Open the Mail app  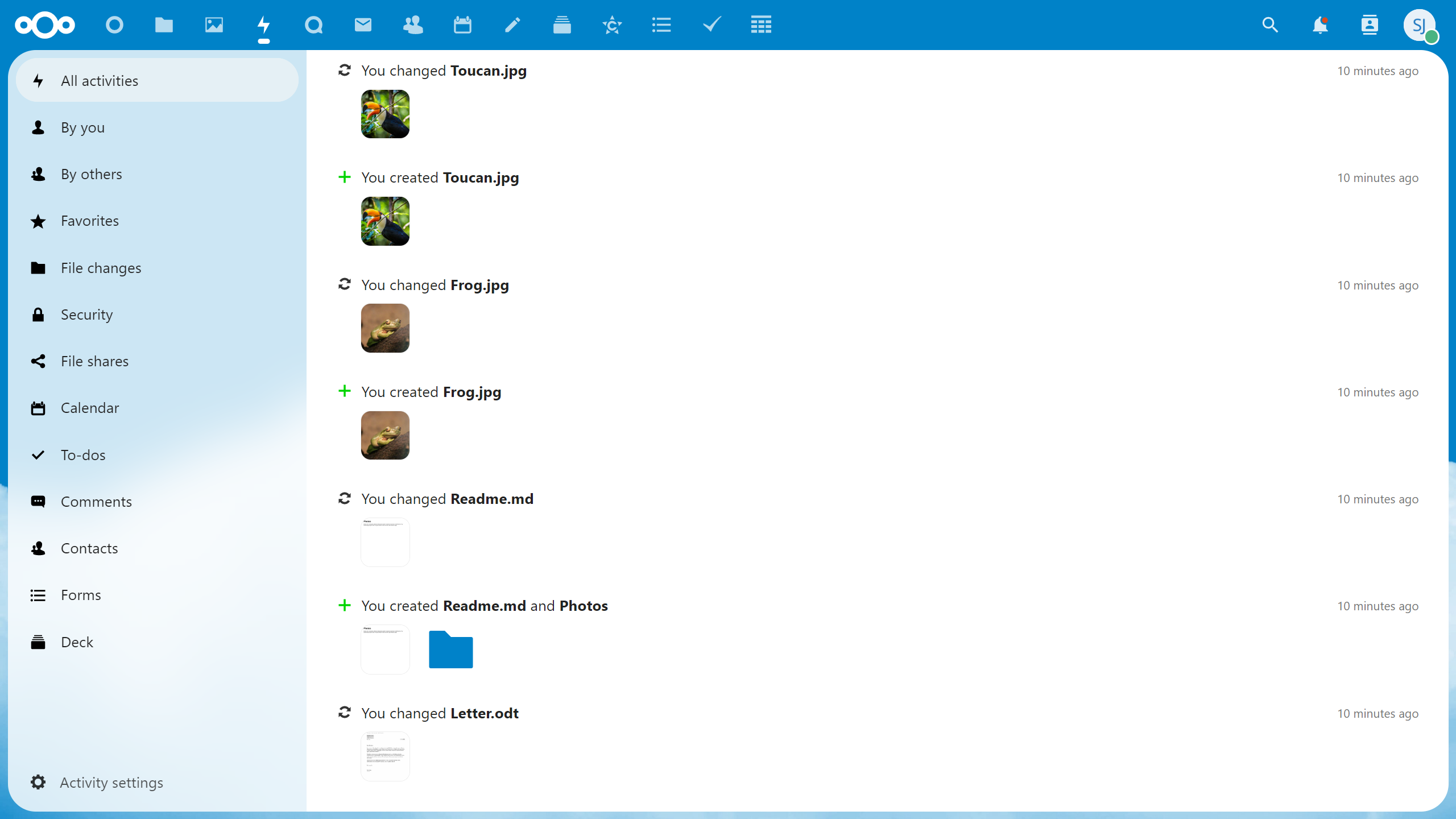[x=363, y=25]
